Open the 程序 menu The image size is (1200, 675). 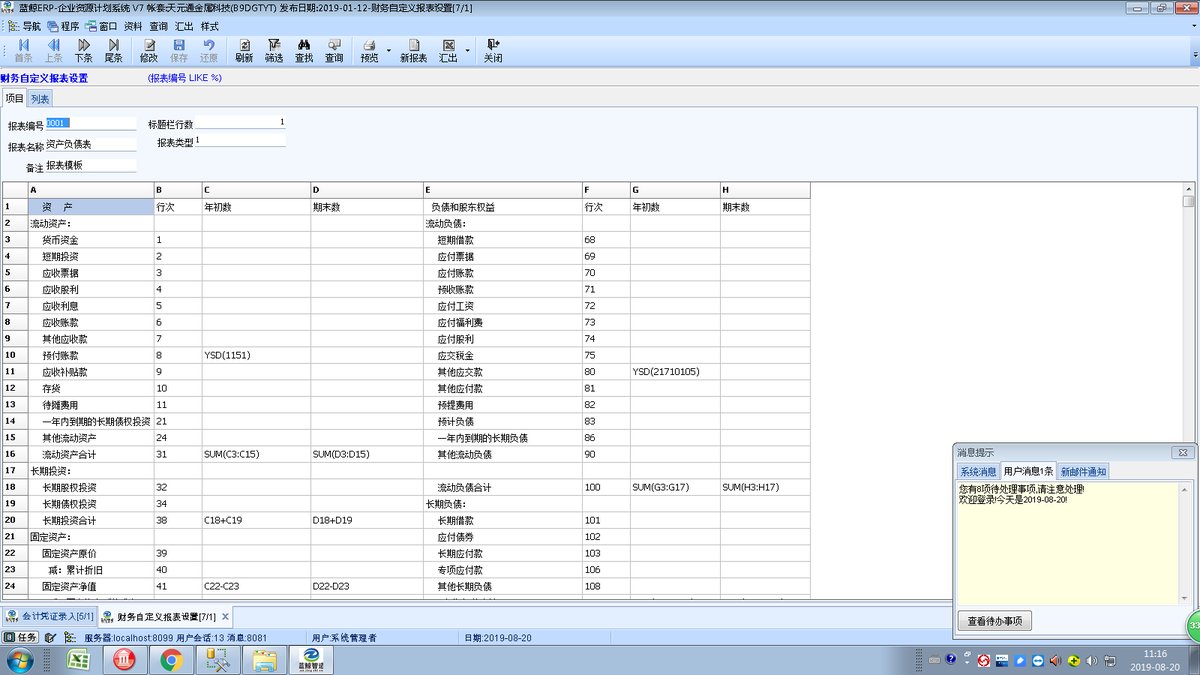(x=63, y=26)
